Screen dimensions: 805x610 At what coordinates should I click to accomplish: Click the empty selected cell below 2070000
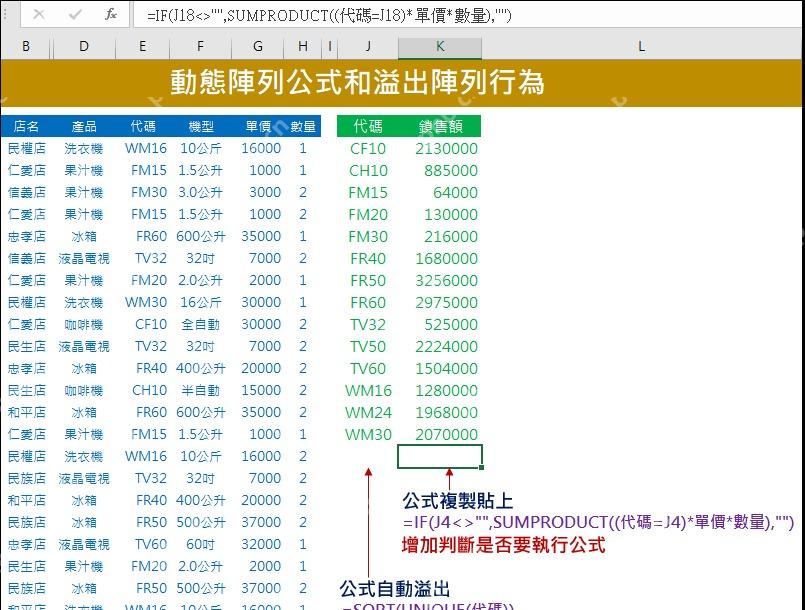tap(440, 456)
